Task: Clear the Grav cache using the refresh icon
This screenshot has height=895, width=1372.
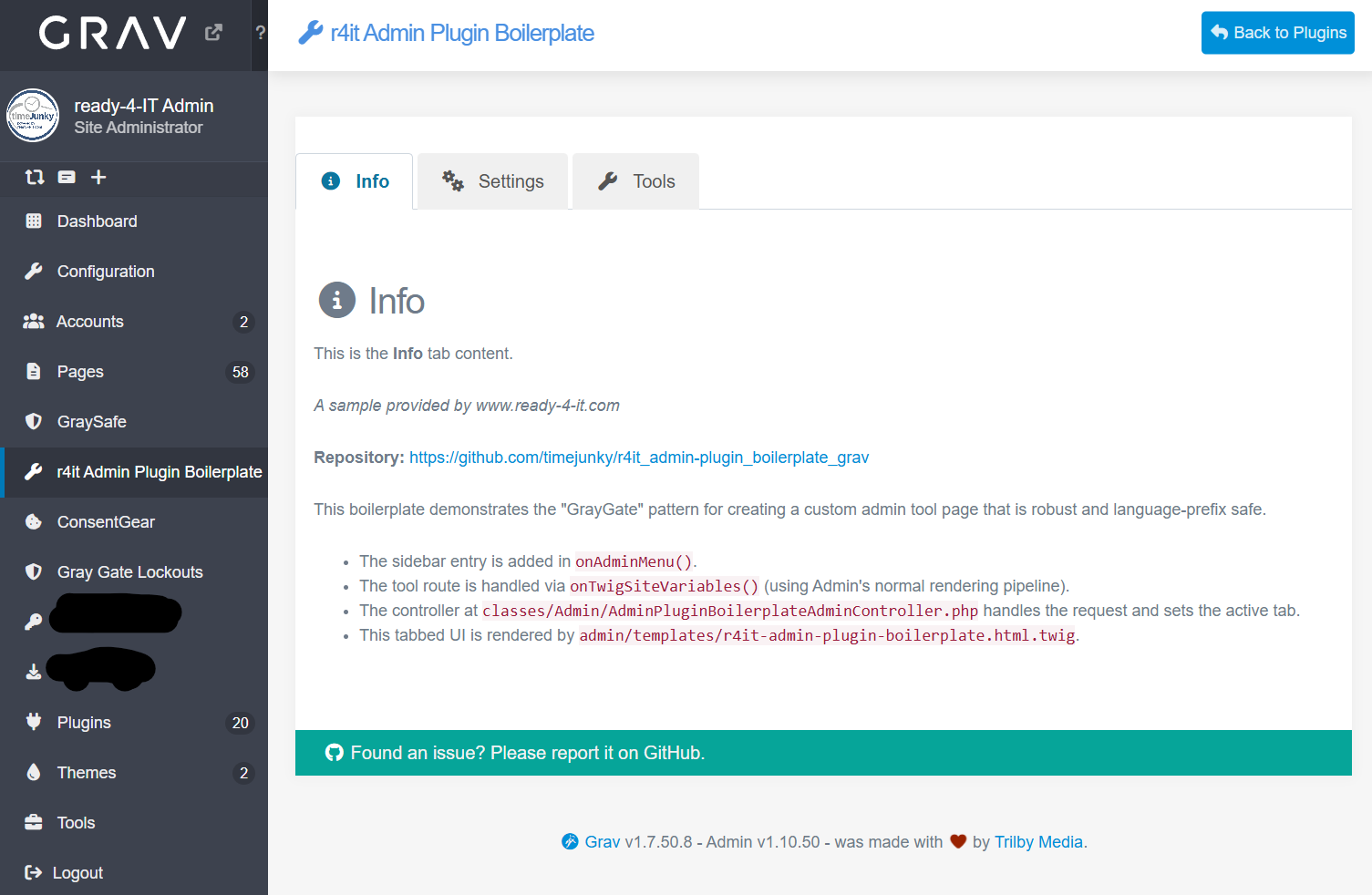Action: [x=34, y=177]
